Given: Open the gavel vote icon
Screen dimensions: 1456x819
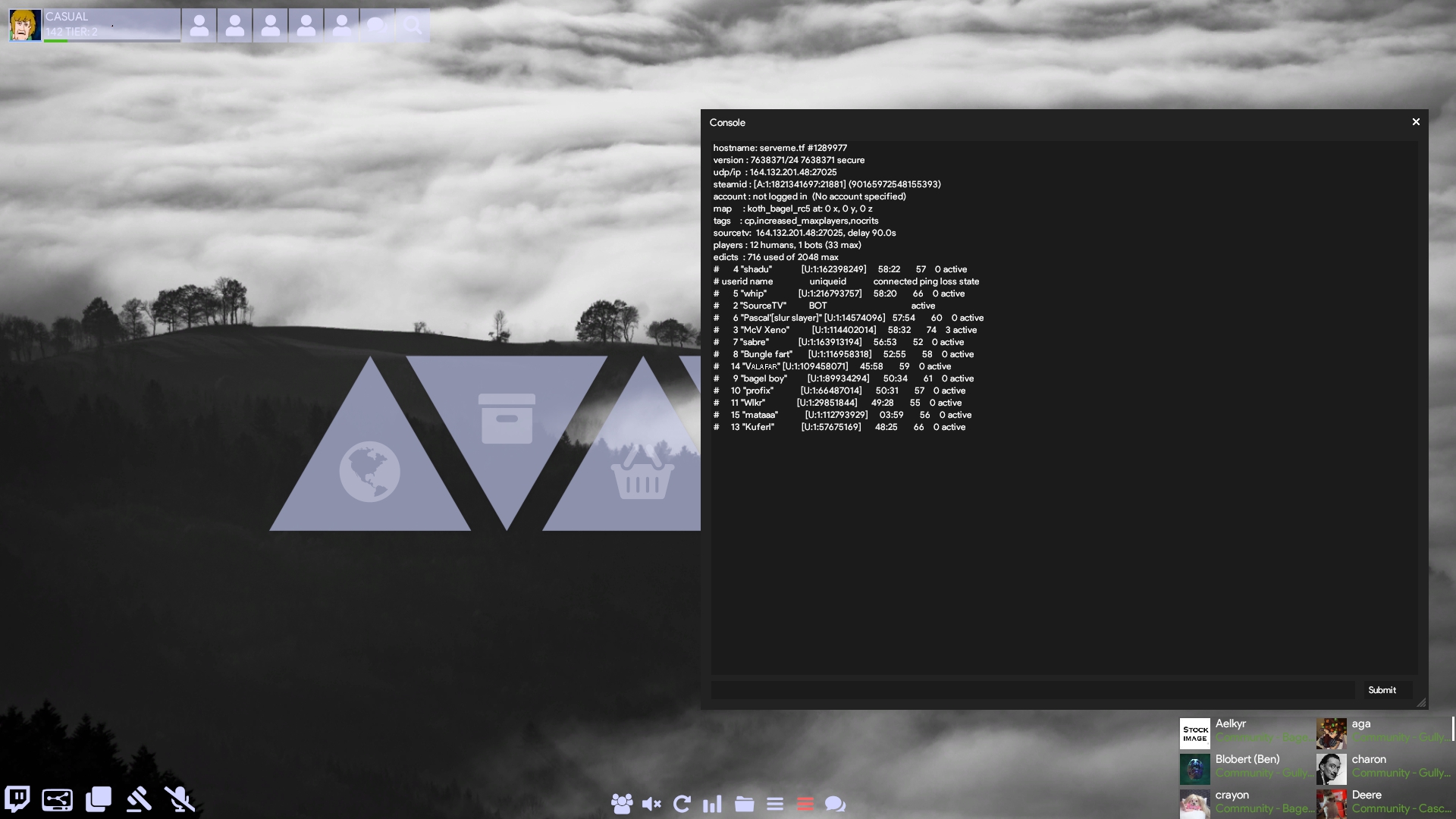Looking at the screenshot, I should tap(139, 799).
